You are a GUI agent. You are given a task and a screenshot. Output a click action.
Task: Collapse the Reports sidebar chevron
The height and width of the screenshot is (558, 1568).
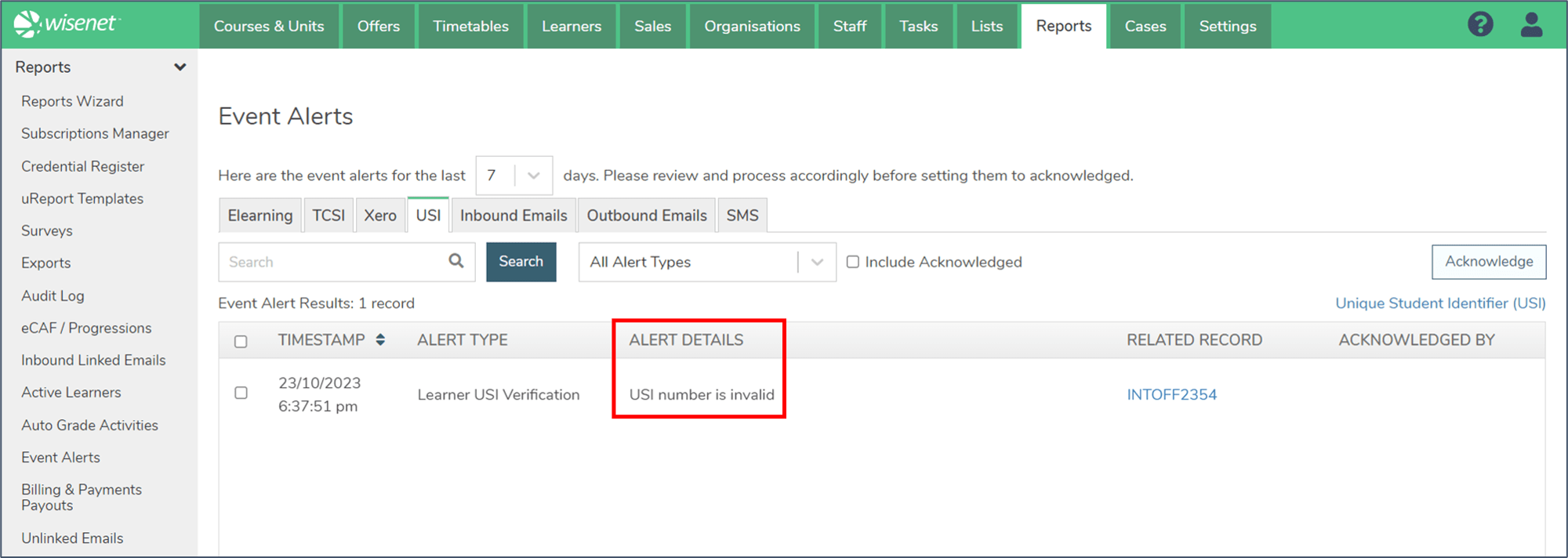[180, 67]
